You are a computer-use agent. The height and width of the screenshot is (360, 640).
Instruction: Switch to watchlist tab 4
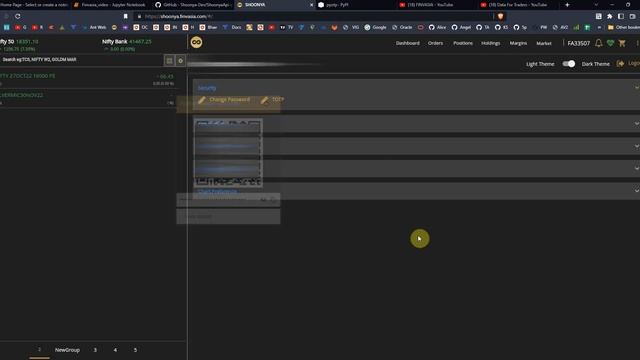point(115,350)
